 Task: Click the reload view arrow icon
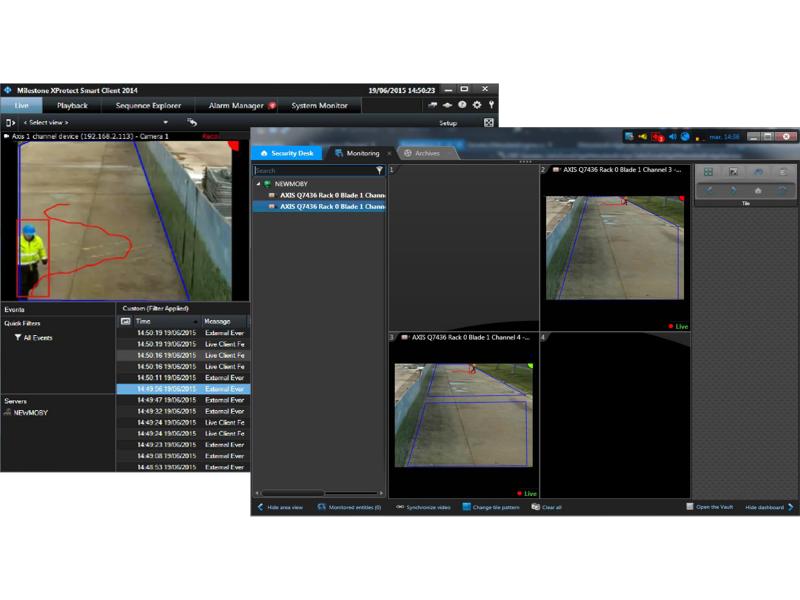[192, 122]
